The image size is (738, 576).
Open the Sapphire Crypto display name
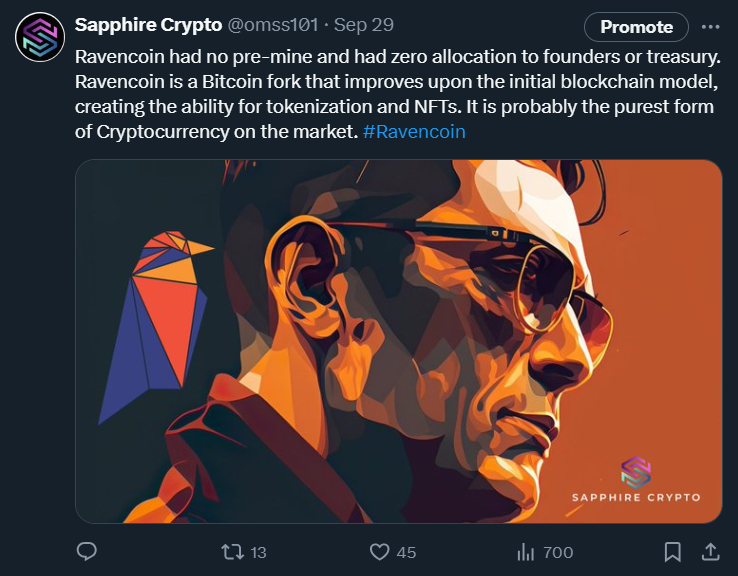click(148, 25)
